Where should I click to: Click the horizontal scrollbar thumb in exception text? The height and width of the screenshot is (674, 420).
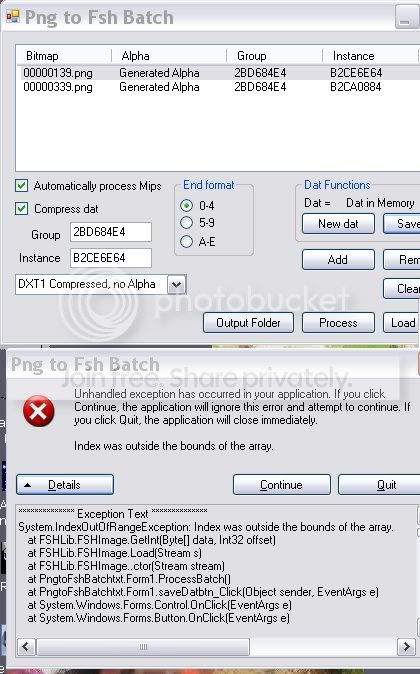(143, 646)
